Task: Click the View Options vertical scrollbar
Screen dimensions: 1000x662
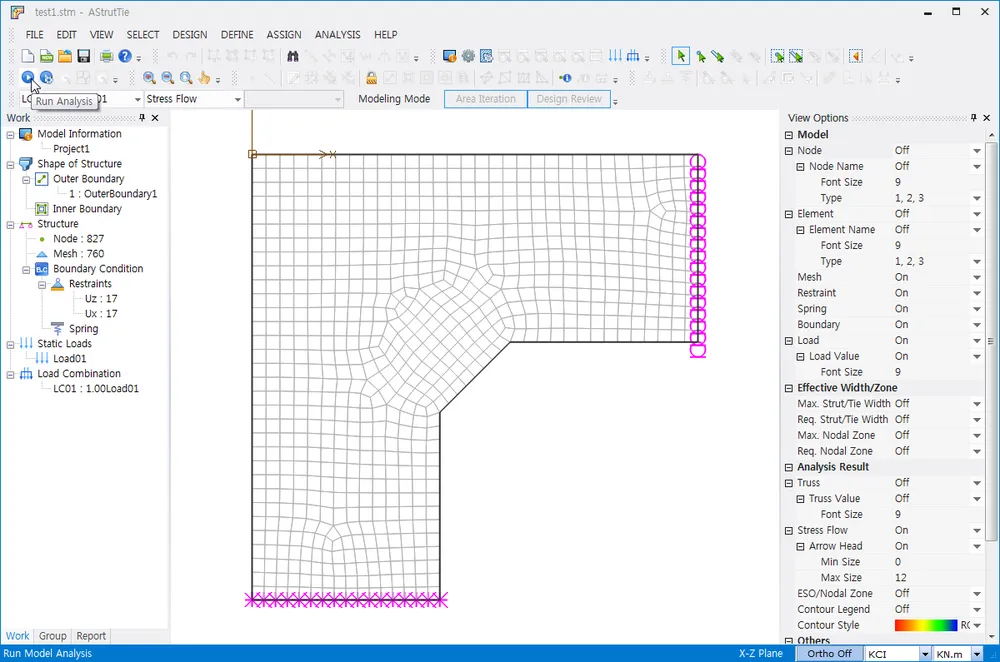Action: pyautogui.click(x=991, y=341)
